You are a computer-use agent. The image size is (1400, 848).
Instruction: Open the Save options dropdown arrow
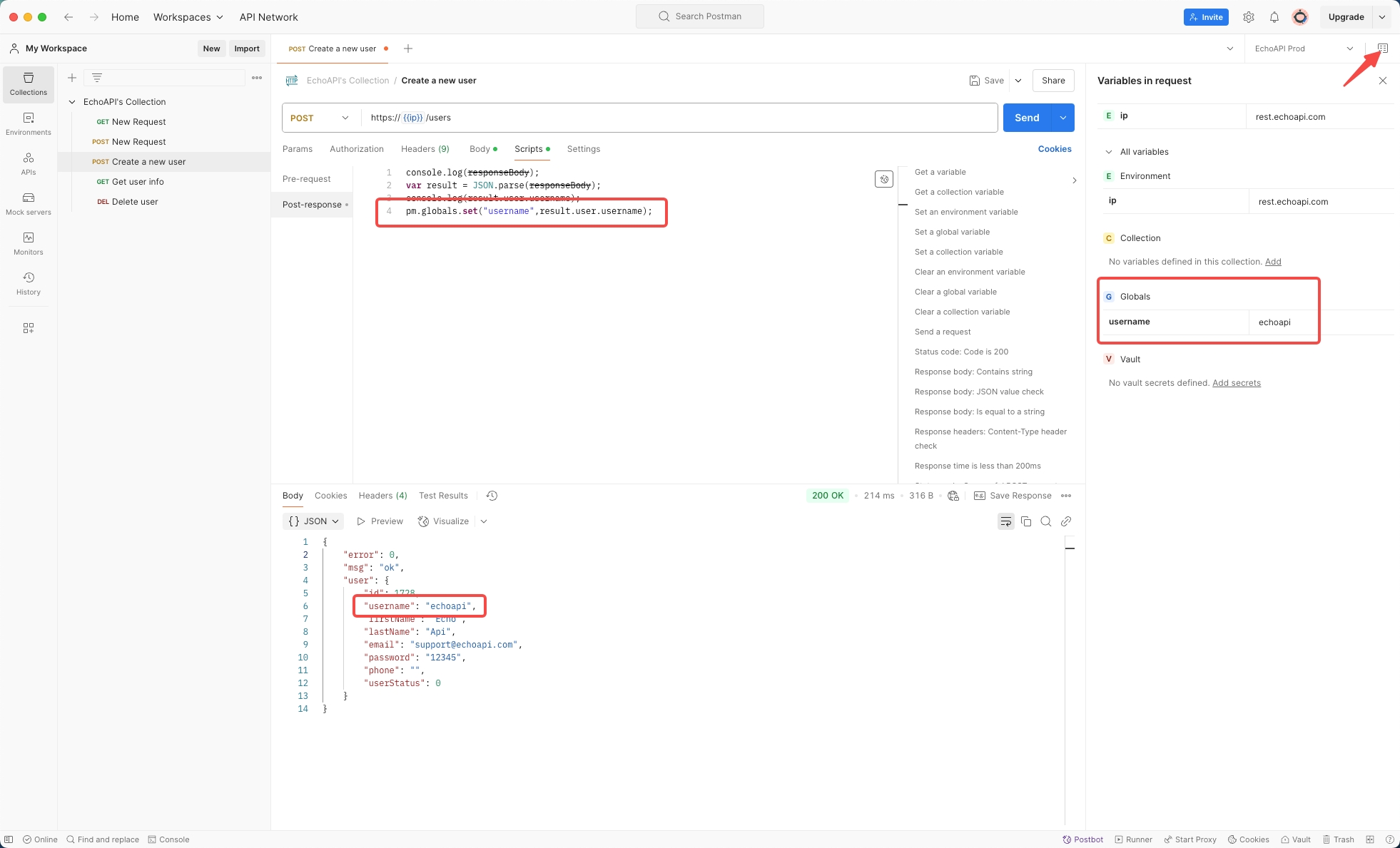(x=1018, y=81)
